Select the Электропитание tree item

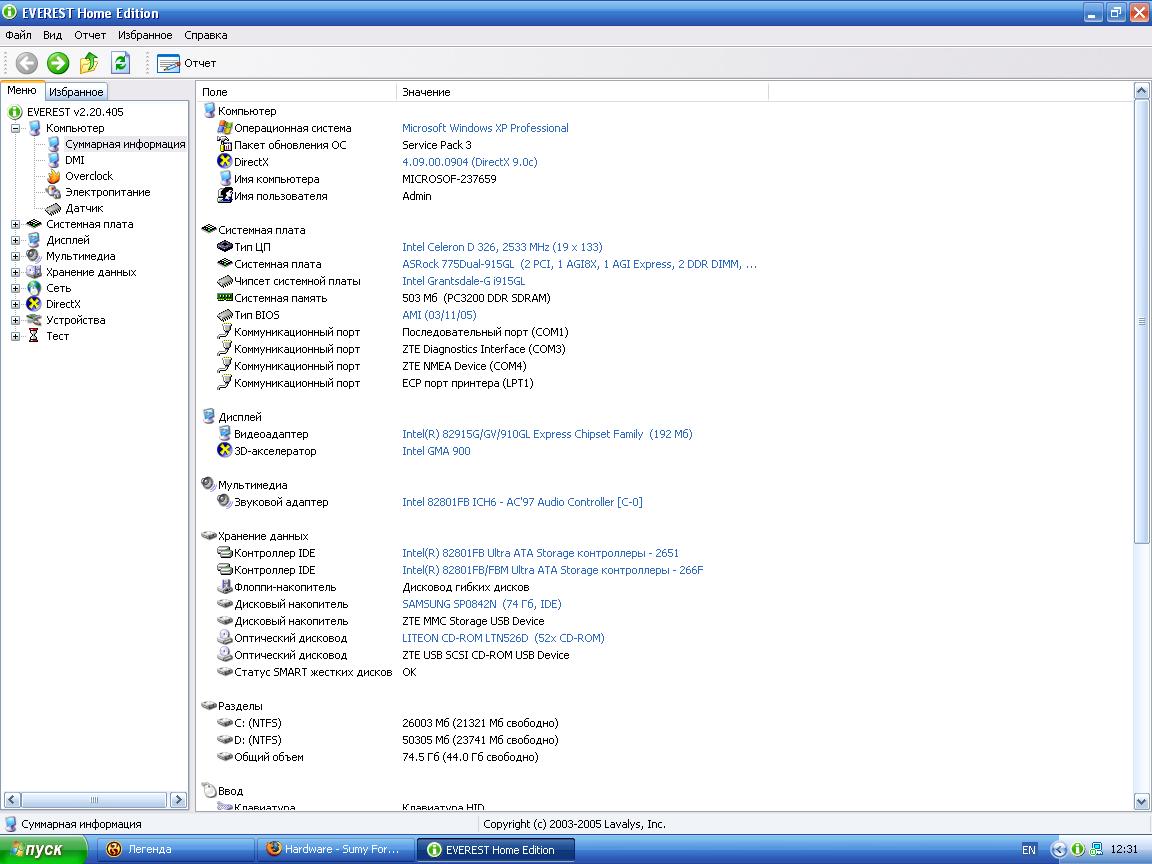point(107,192)
